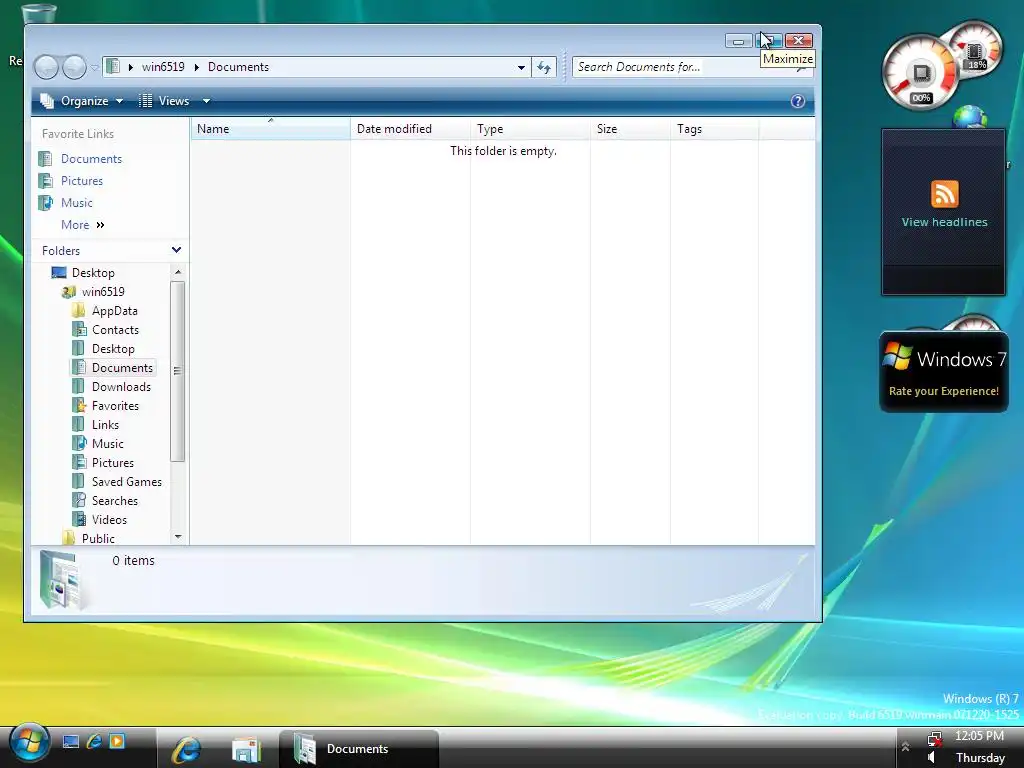The image size is (1024, 768).
Task: Launch Windows Media Player from Quick Launch
Action: tap(117, 741)
